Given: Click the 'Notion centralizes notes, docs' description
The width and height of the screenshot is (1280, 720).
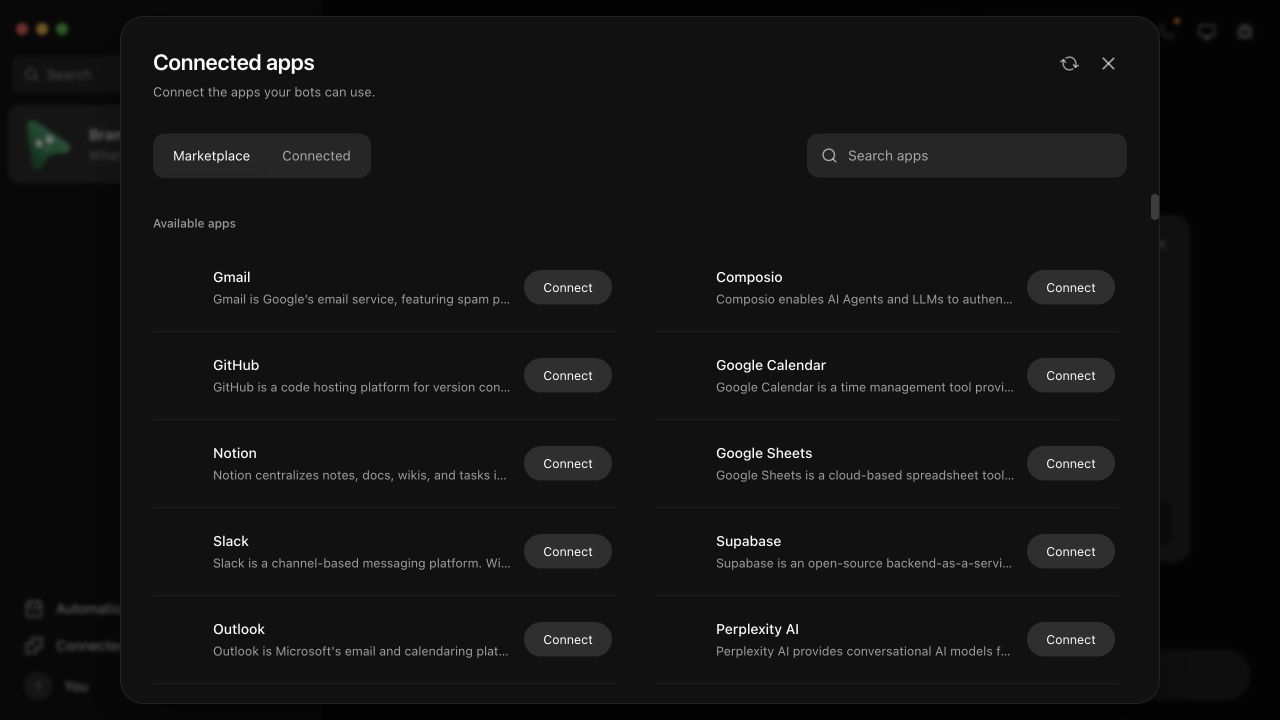Looking at the screenshot, I should pyautogui.click(x=360, y=475).
